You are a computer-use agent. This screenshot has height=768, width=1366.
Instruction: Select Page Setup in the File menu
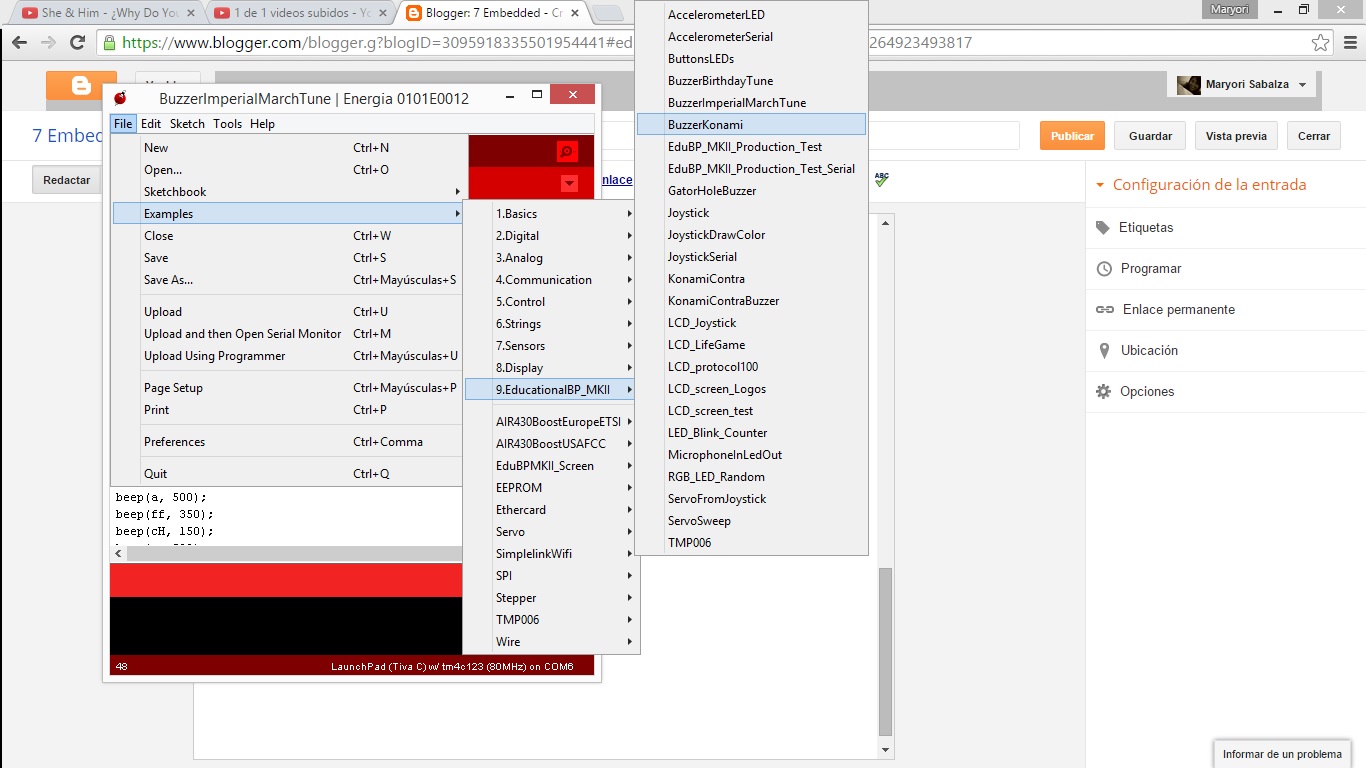point(288,388)
